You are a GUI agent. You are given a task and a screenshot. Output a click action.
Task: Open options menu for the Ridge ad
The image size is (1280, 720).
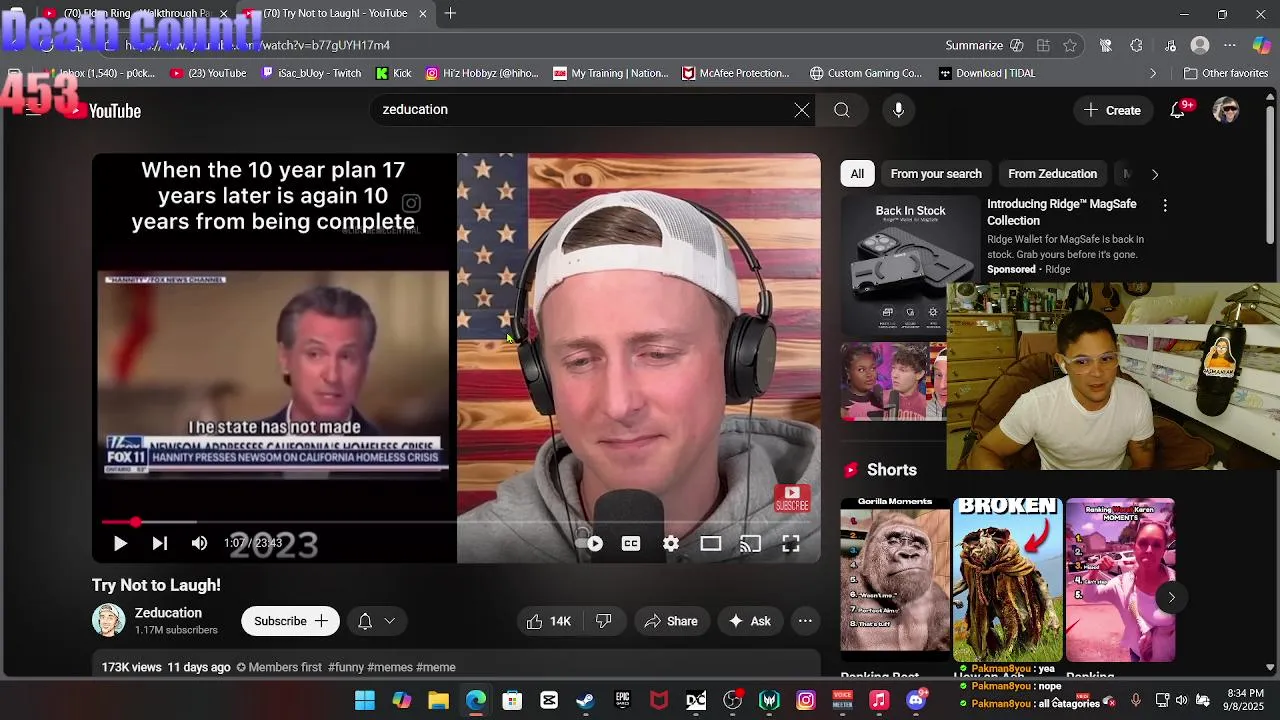pyautogui.click(x=1165, y=205)
